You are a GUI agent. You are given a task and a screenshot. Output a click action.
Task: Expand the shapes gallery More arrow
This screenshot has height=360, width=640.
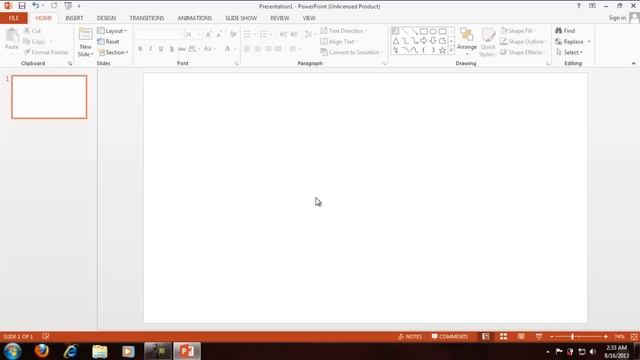coord(451,50)
